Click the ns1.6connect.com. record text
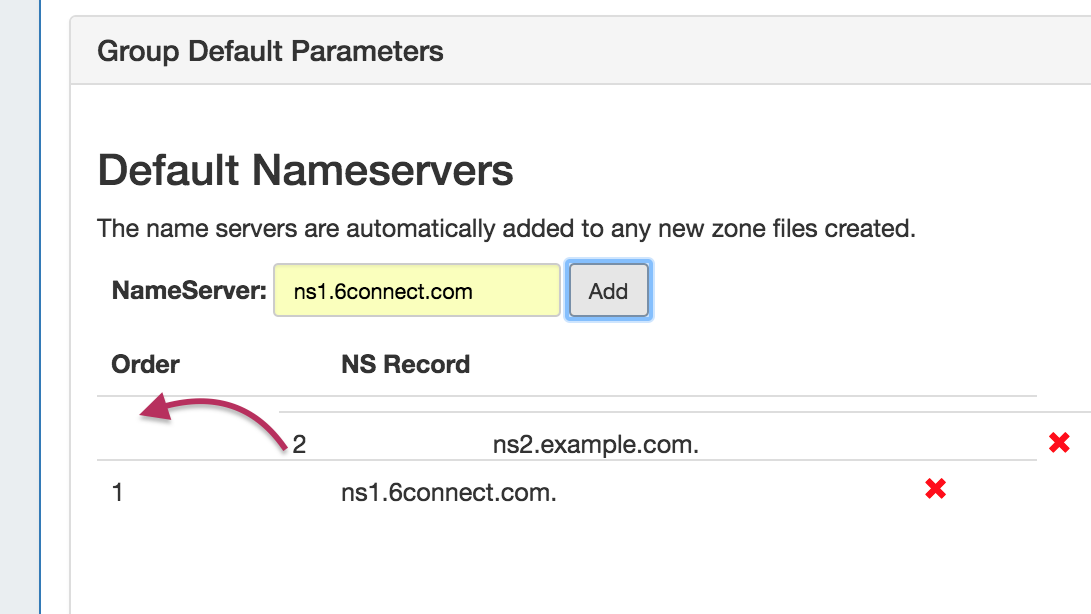This screenshot has height=614, width=1091. tap(448, 492)
